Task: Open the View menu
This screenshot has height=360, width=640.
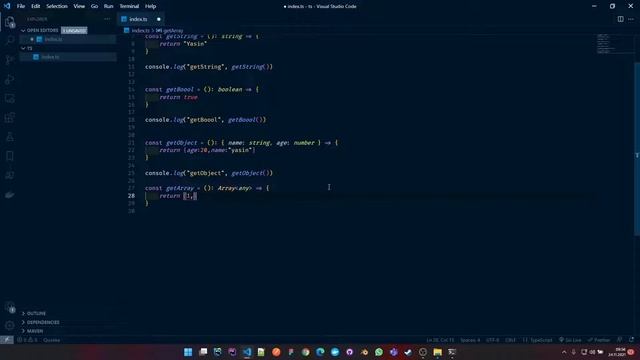Action: pos(79,6)
